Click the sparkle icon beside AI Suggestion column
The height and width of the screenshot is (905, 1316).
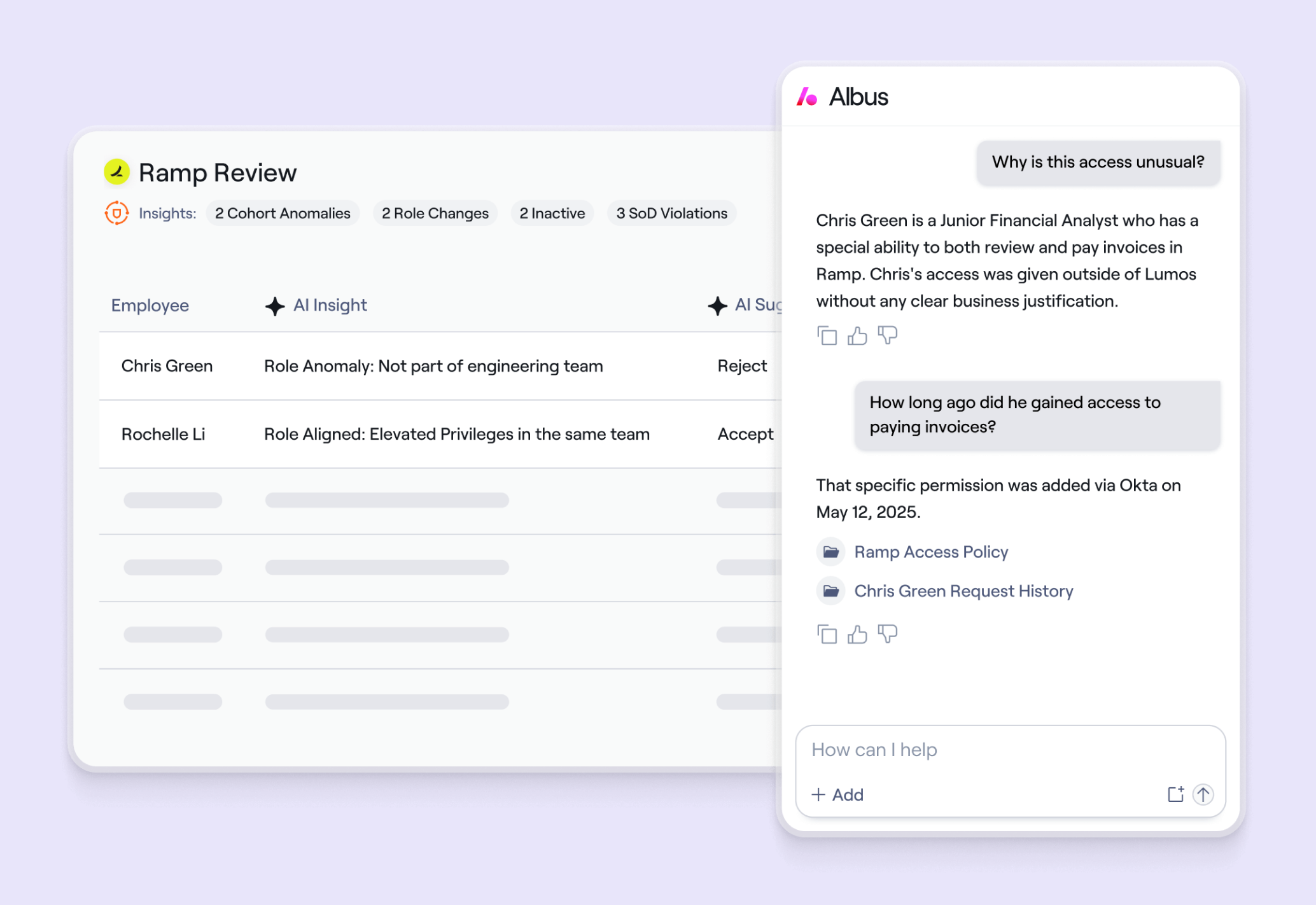pos(718,306)
